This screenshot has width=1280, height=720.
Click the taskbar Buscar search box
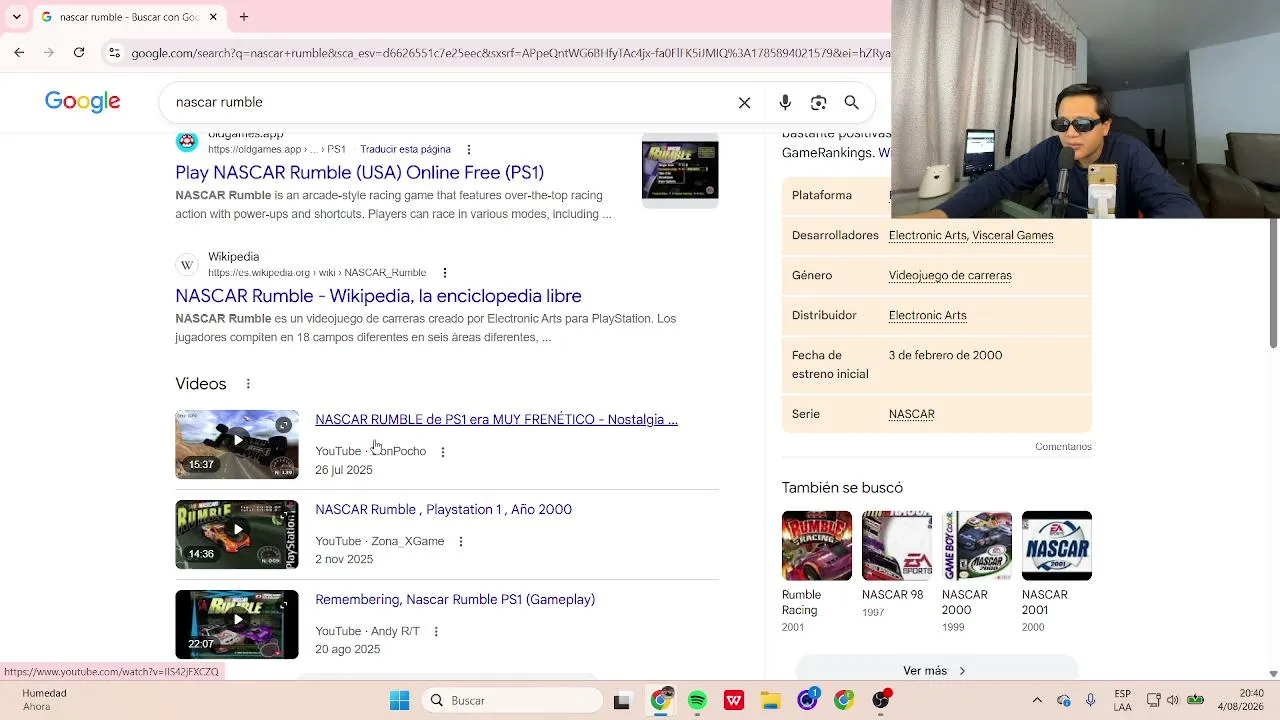point(510,700)
